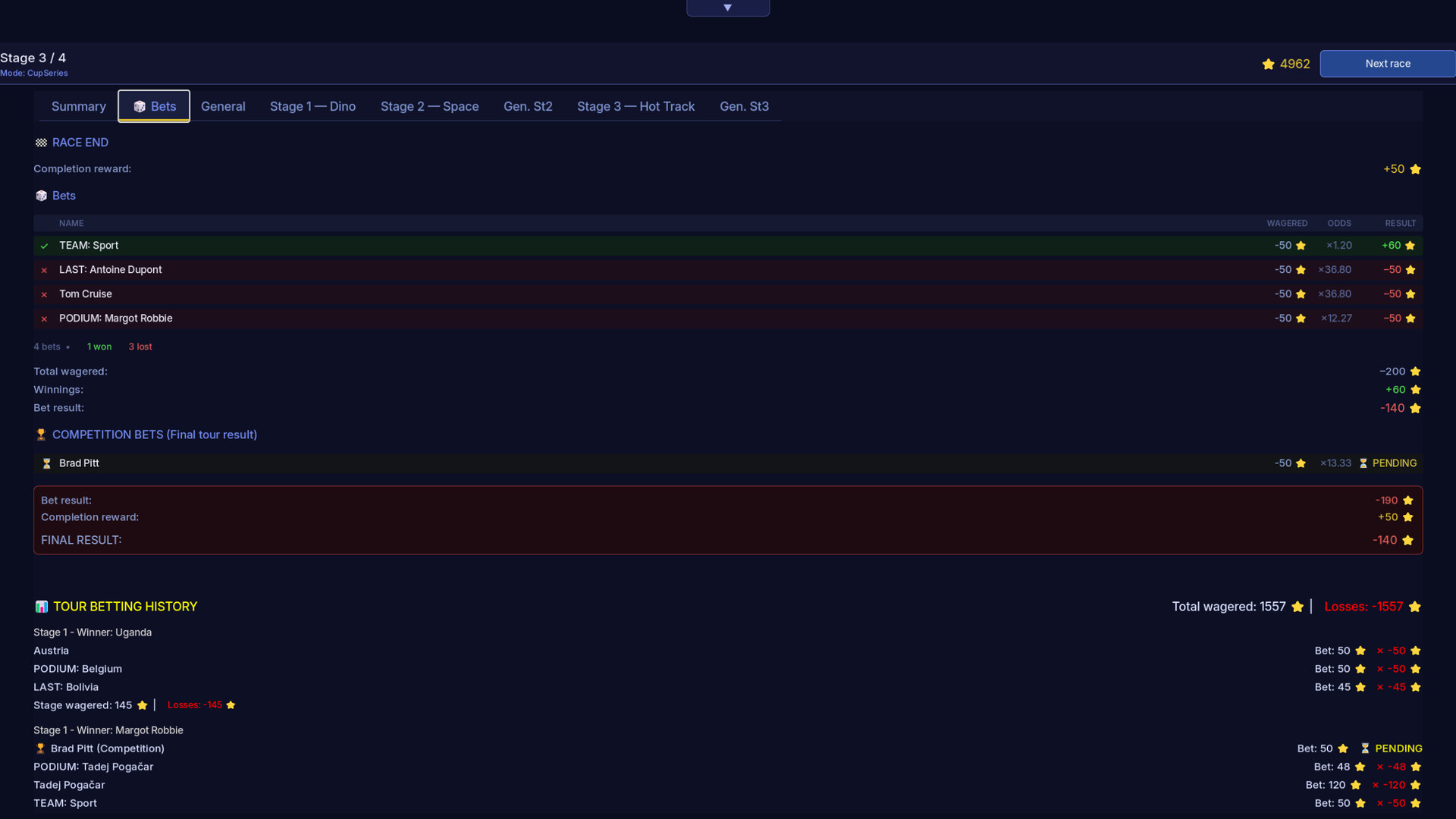The height and width of the screenshot is (819, 1456).
Task: Click 'Stage 1 - Winner: Margot Robbie' heading
Action: [108, 730]
